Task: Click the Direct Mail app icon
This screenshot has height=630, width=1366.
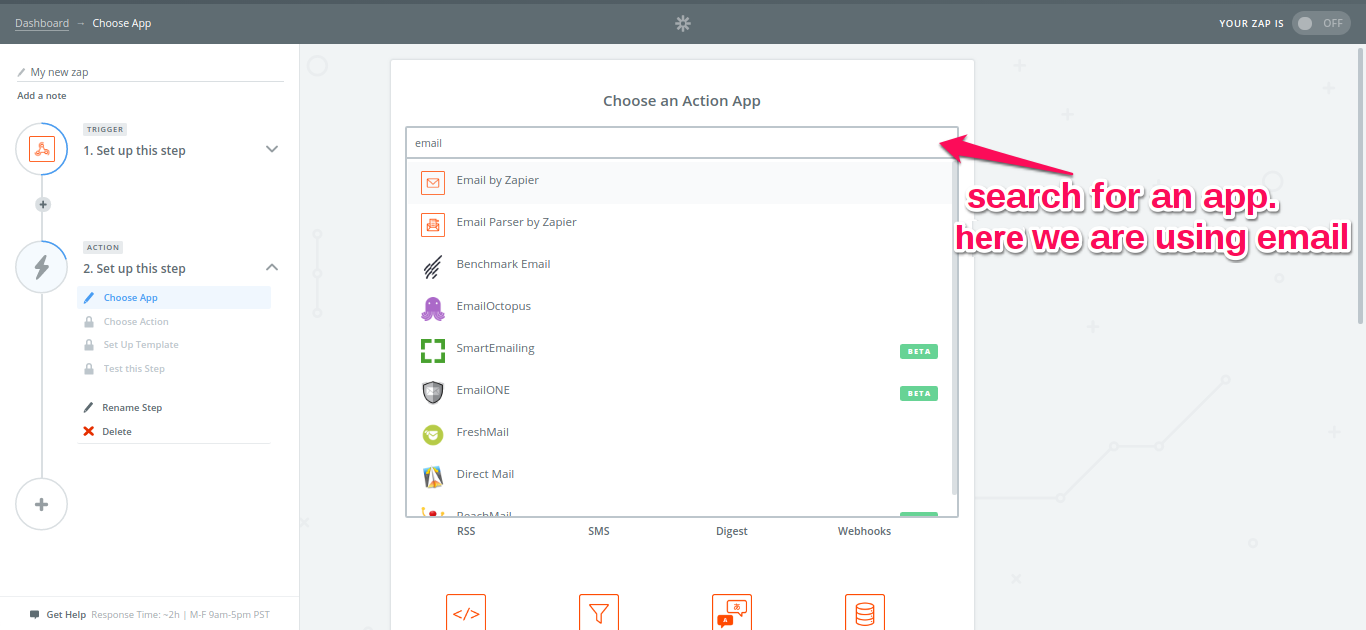Action: pos(433,477)
